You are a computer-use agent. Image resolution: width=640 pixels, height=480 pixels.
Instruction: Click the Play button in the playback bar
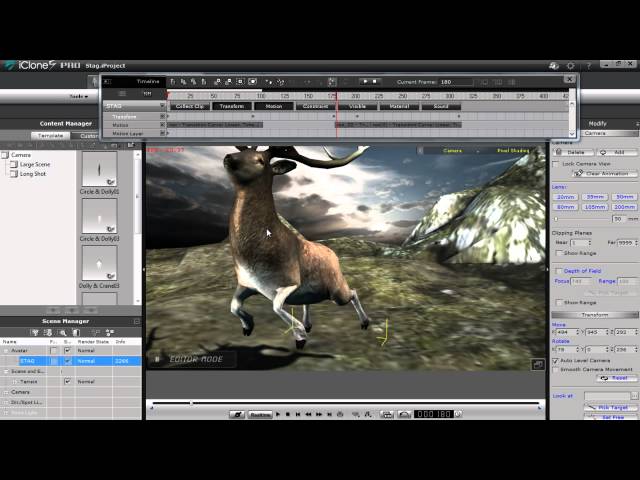click(278, 414)
